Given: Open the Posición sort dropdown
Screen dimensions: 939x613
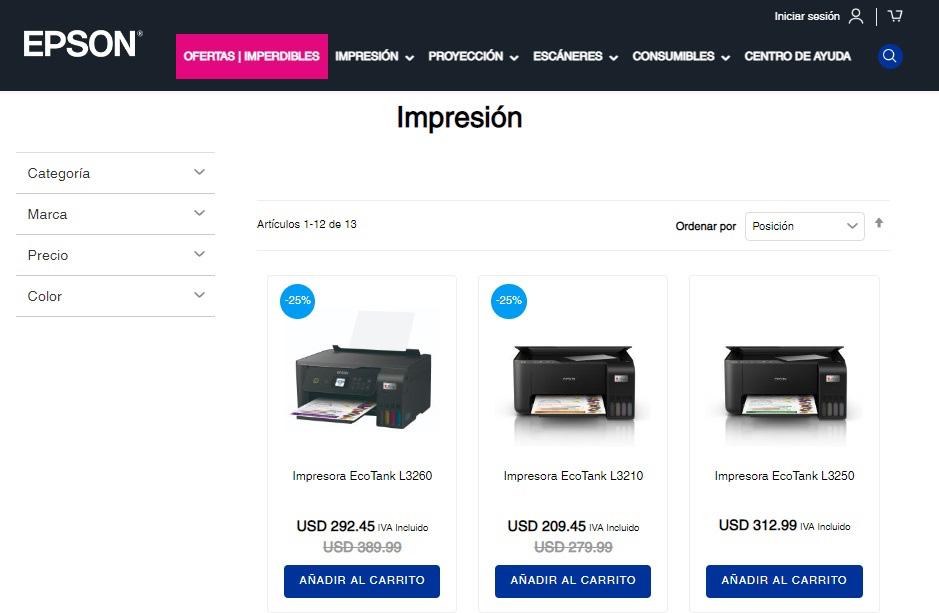Looking at the screenshot, I should click(804, 226).
